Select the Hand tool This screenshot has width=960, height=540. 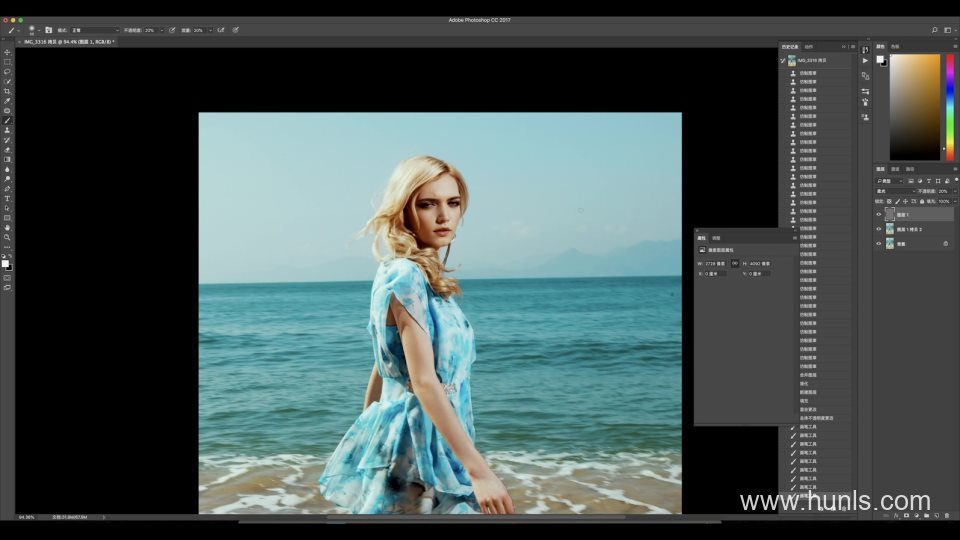tap(7, 227)
